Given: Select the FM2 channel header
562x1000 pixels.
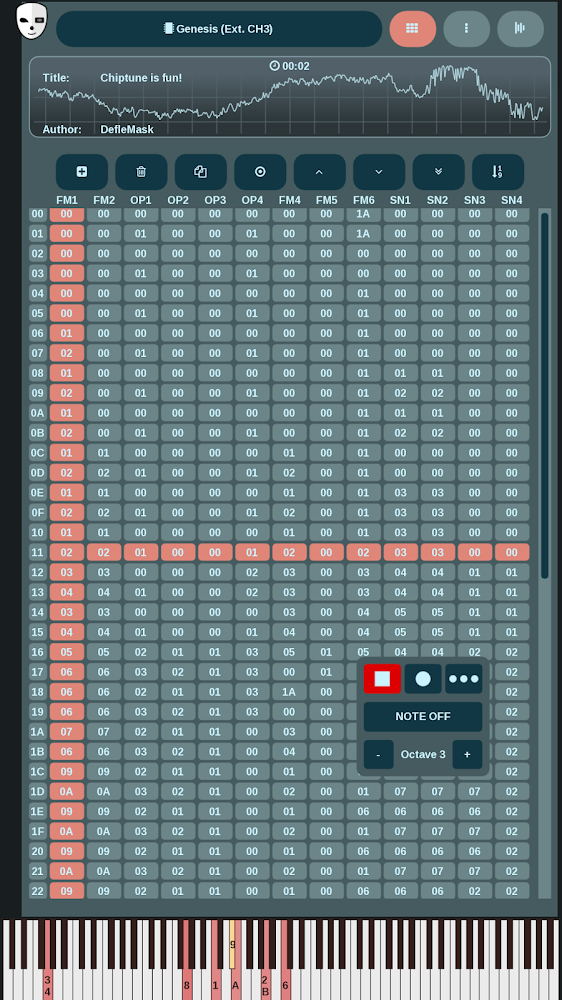Looking at the screenshot, I should (x=104, y=200).
